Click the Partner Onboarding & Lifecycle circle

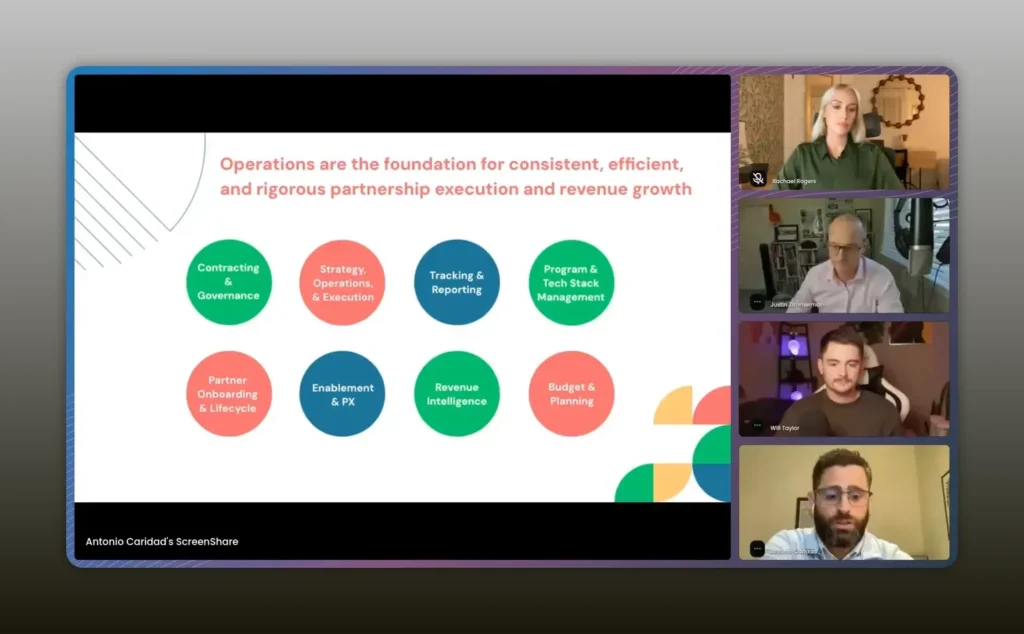coord(228,394)
